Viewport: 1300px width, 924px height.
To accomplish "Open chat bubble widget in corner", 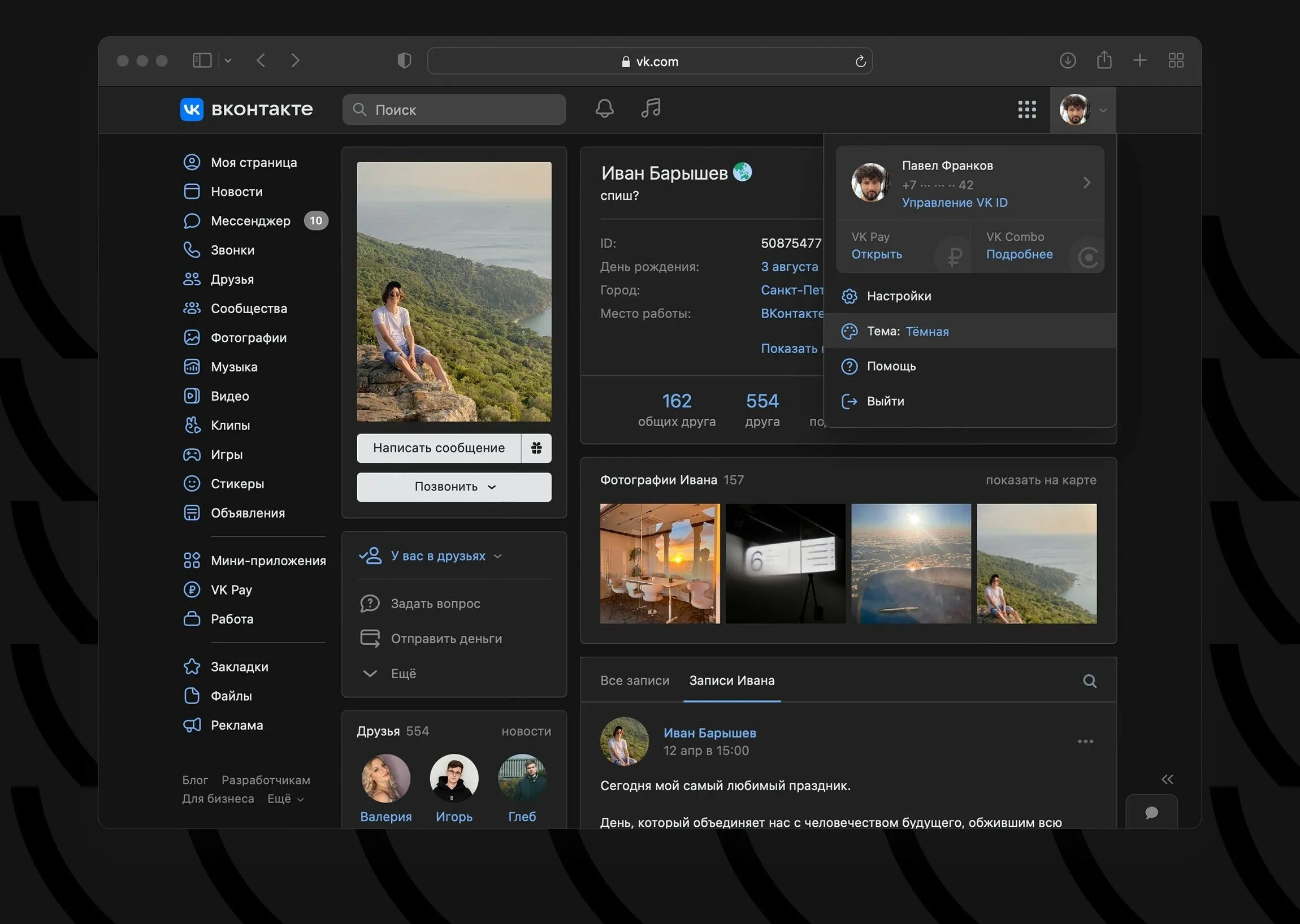I will 1151,813.
